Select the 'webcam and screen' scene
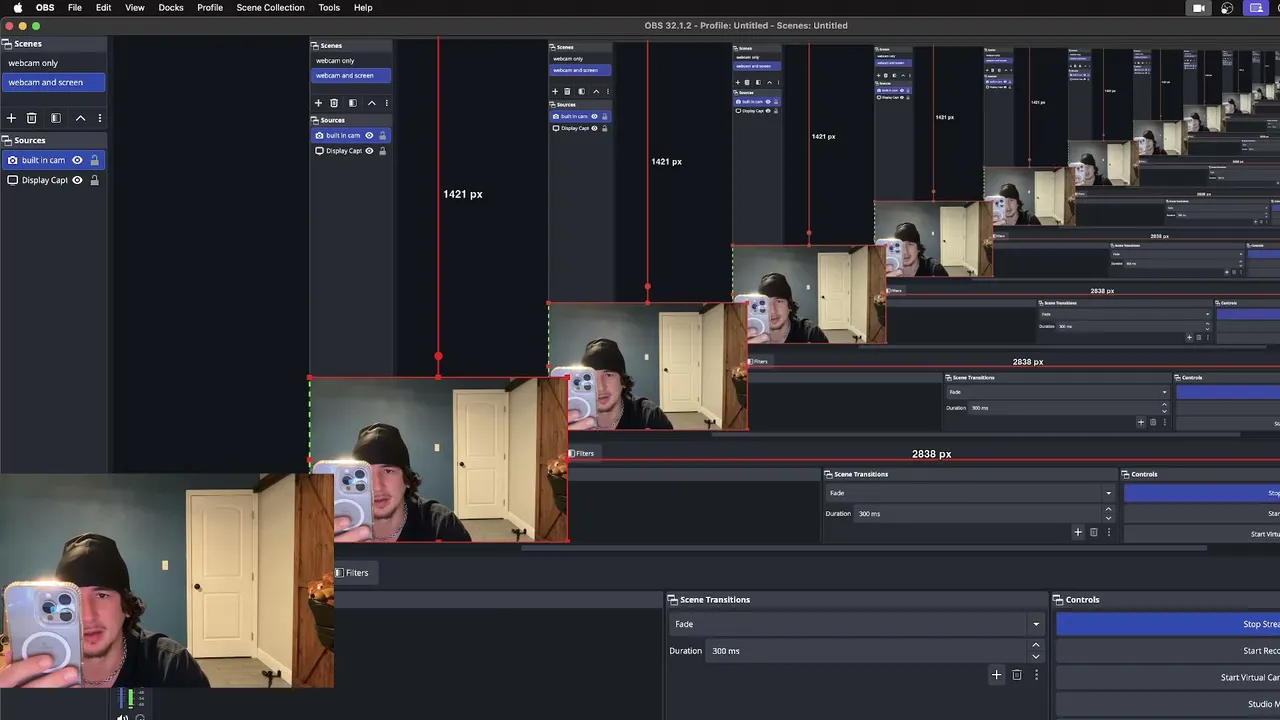 [53, 82]
